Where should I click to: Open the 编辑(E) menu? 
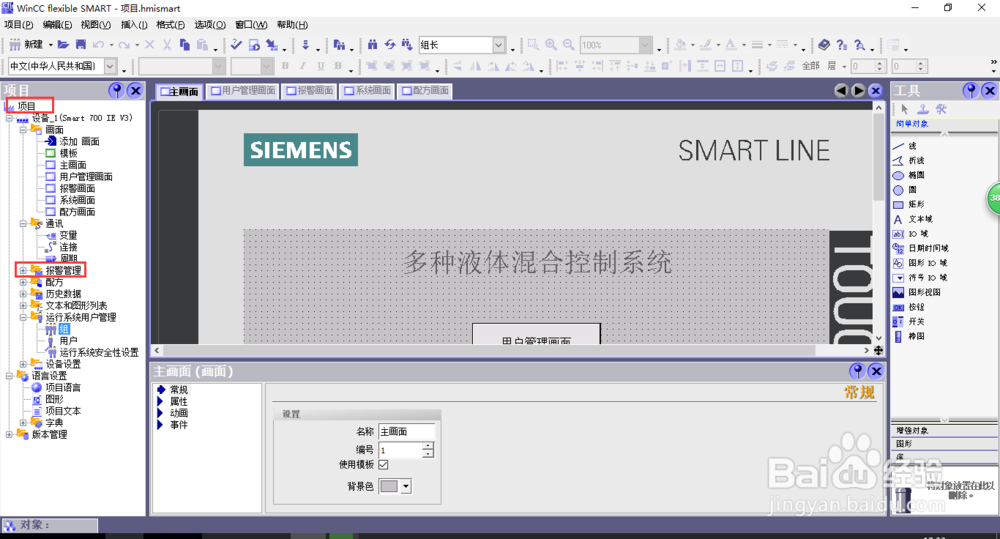(x=57, y=25)
